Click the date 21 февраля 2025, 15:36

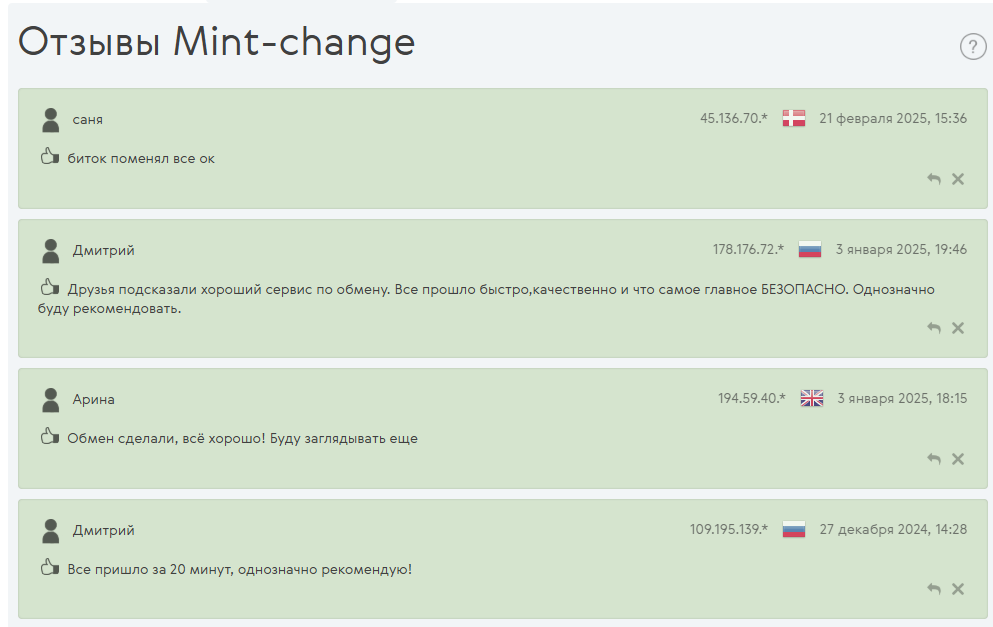(893, 118)
